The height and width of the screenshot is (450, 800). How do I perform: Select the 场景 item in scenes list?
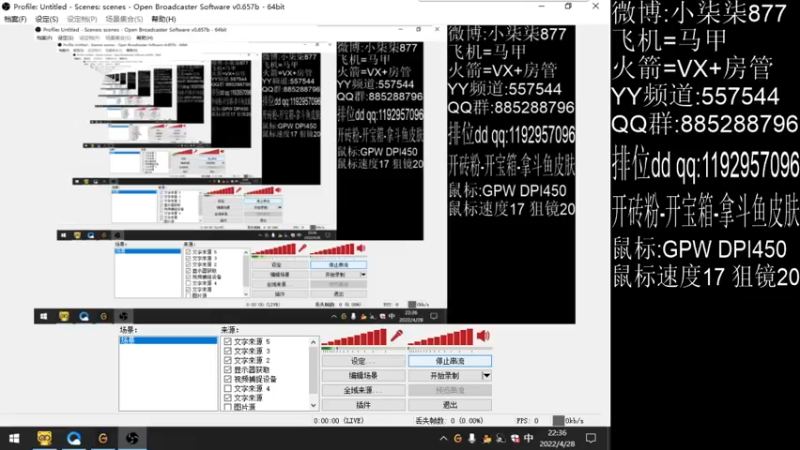coord(168,340)
